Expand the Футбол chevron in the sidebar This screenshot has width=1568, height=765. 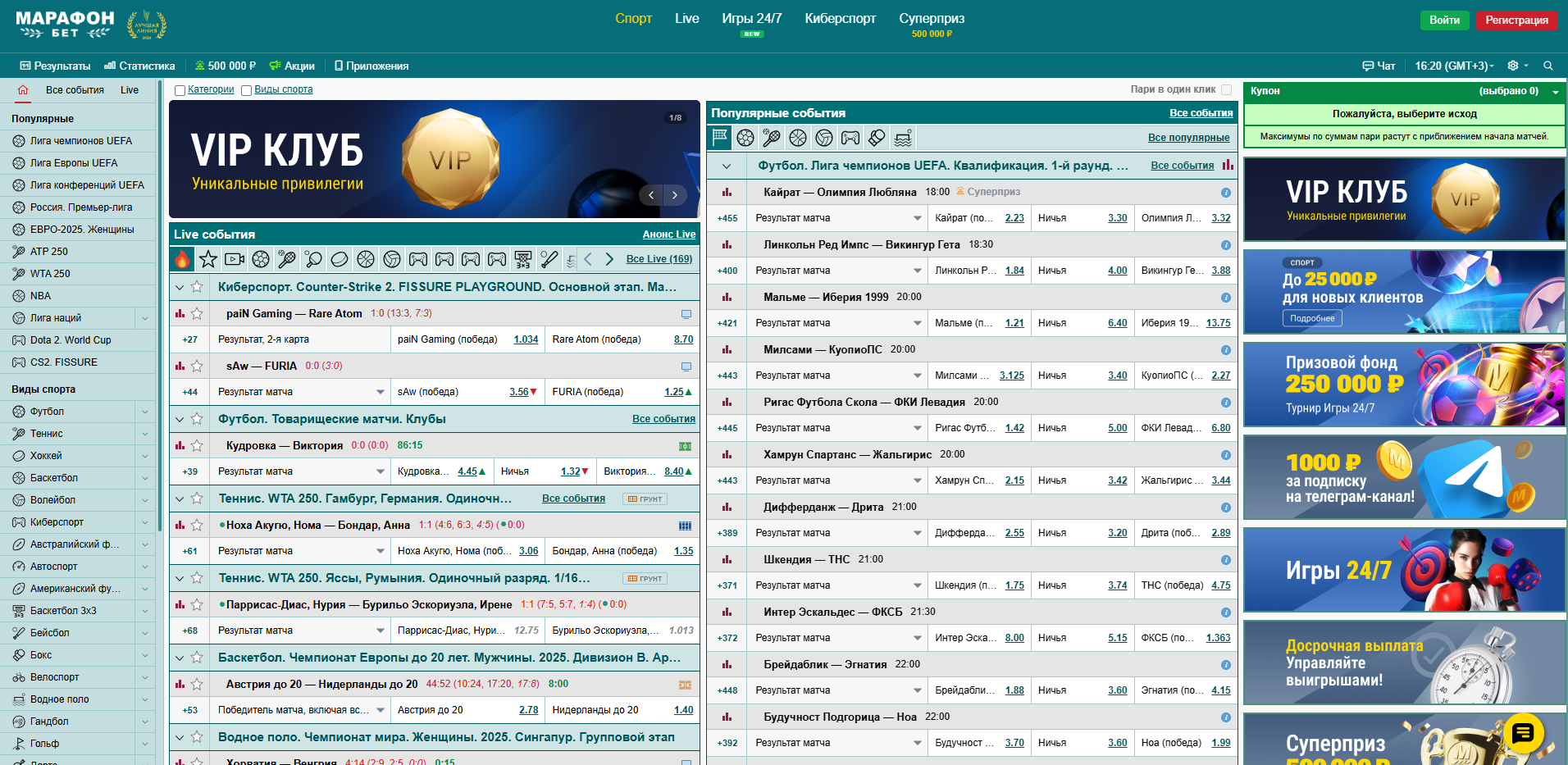[x=145, y=412]
